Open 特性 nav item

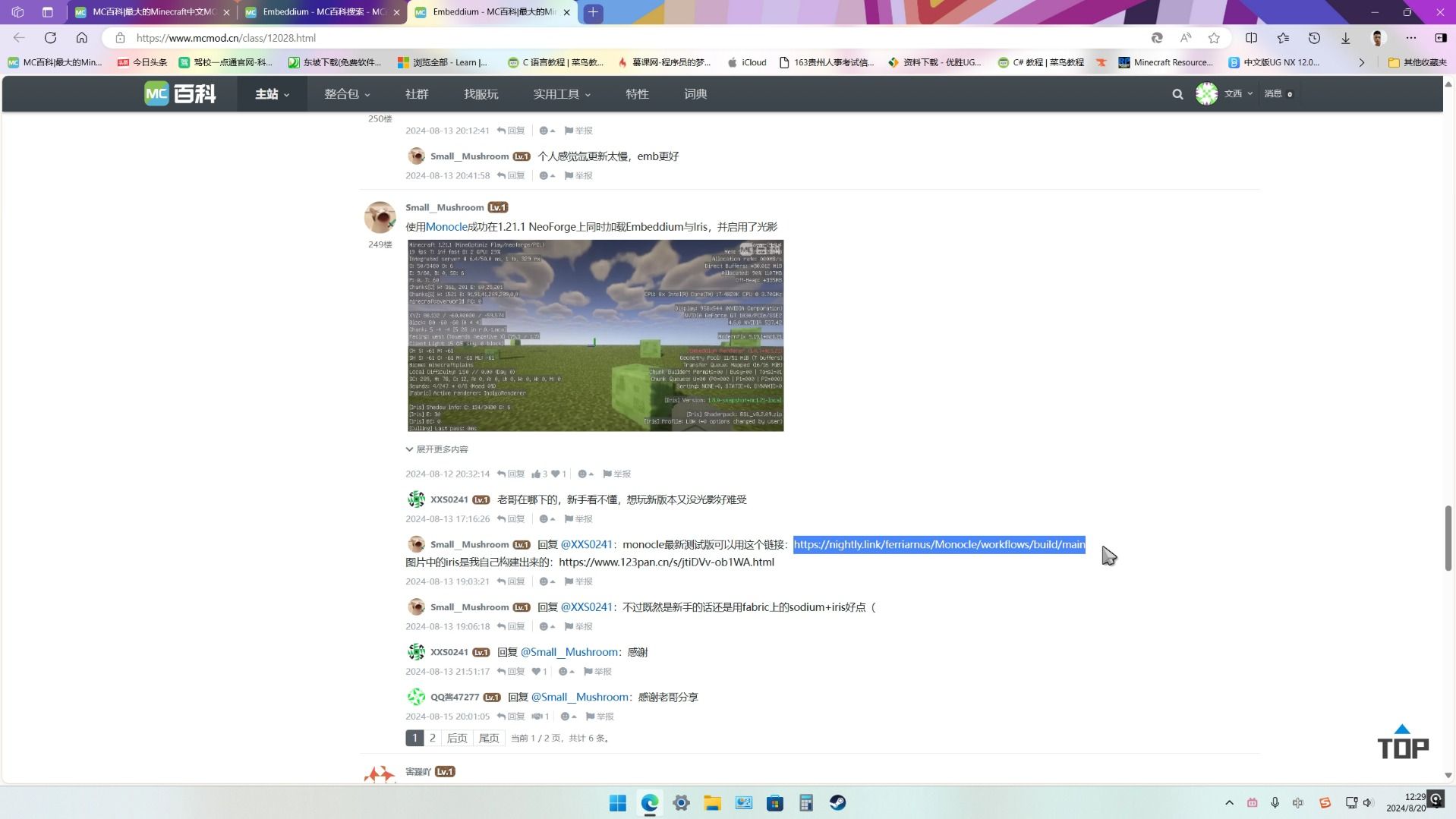(637, 94)
